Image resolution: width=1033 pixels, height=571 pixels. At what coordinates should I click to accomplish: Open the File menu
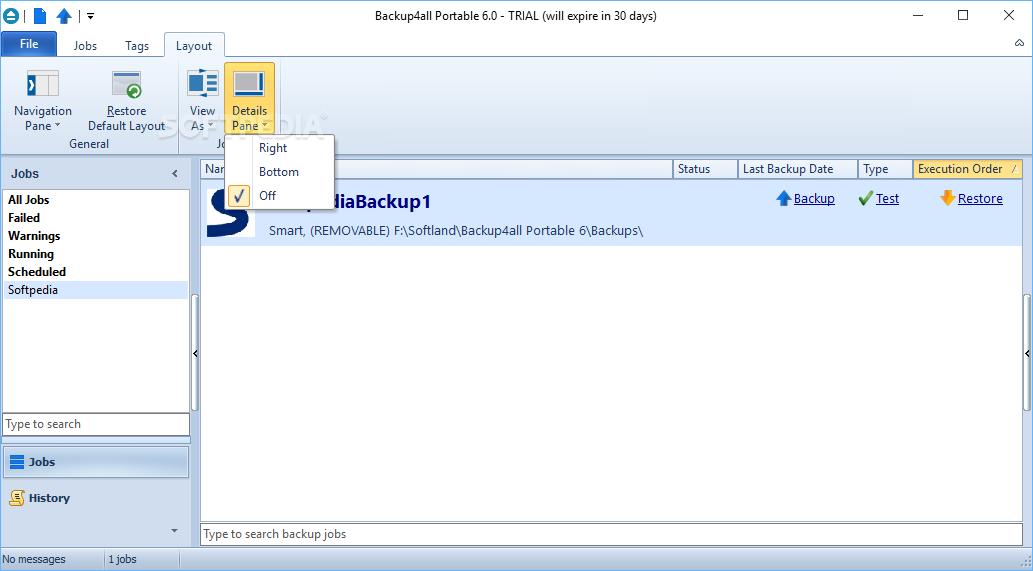[29, 44]
